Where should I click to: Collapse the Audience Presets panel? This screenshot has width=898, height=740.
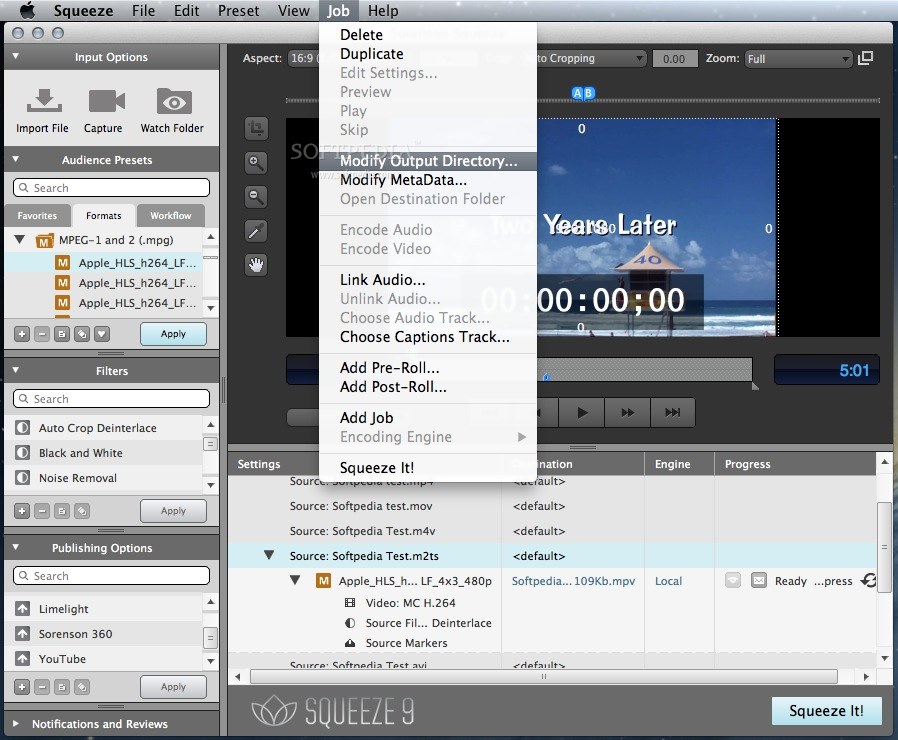click(x=15, y=159)
